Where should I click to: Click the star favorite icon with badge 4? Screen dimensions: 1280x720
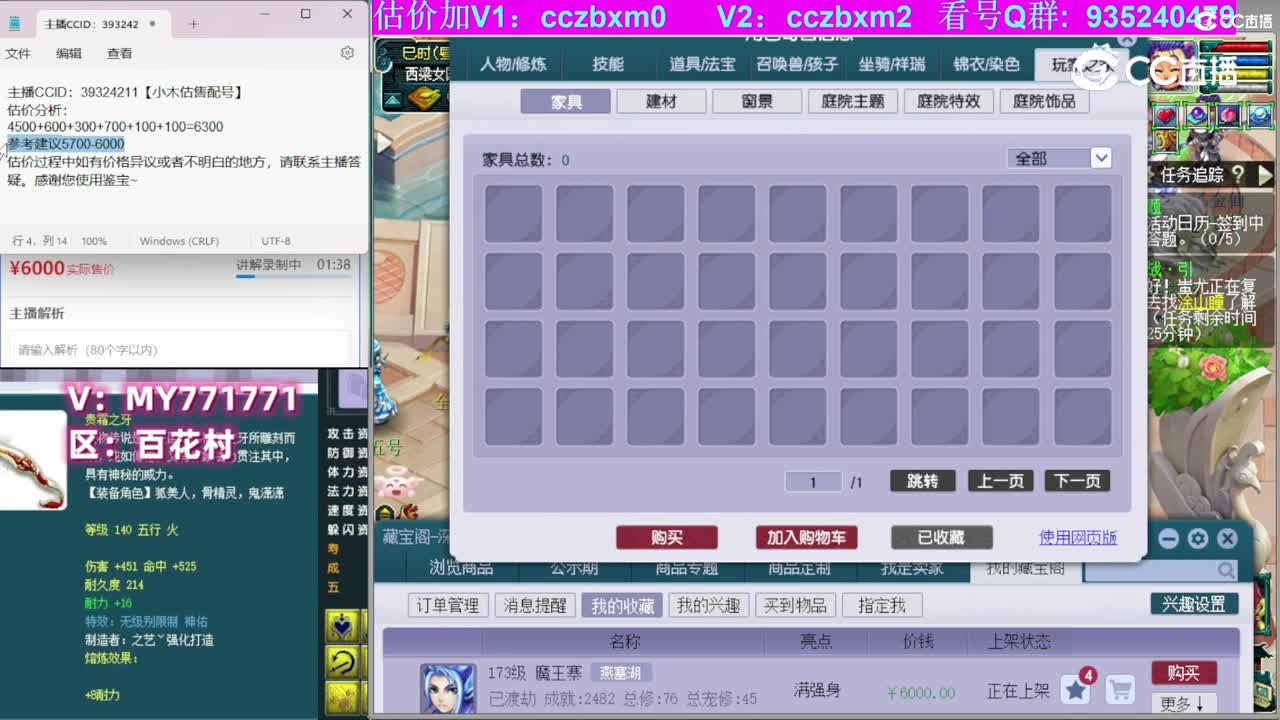click(x=1076, y=689)
